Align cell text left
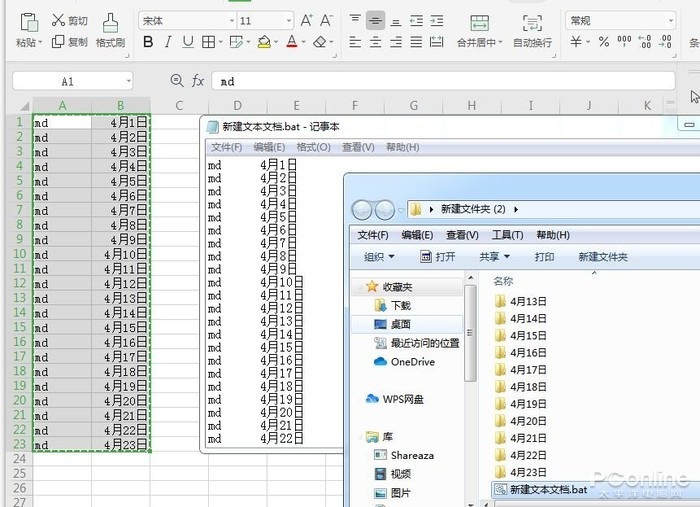The height and width of the screenshot is (507, 700). [355, 42]
